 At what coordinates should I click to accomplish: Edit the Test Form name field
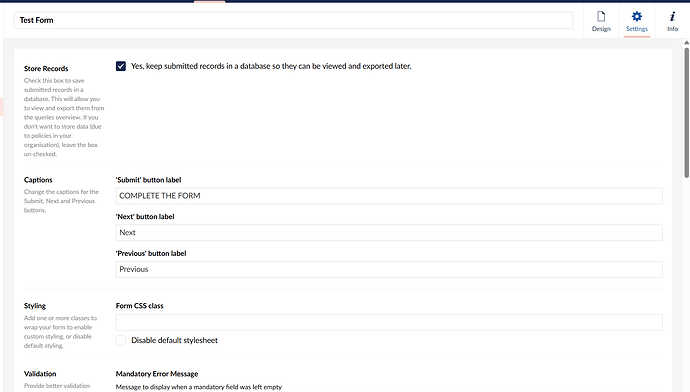[x=294, y=20]
